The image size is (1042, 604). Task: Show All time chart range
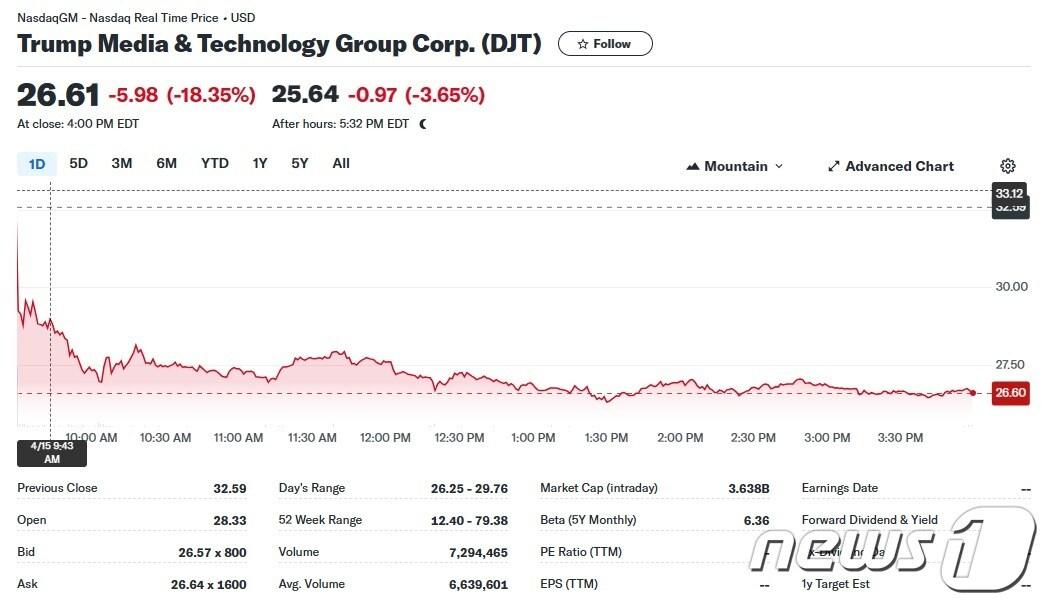(x=341, y=163)
